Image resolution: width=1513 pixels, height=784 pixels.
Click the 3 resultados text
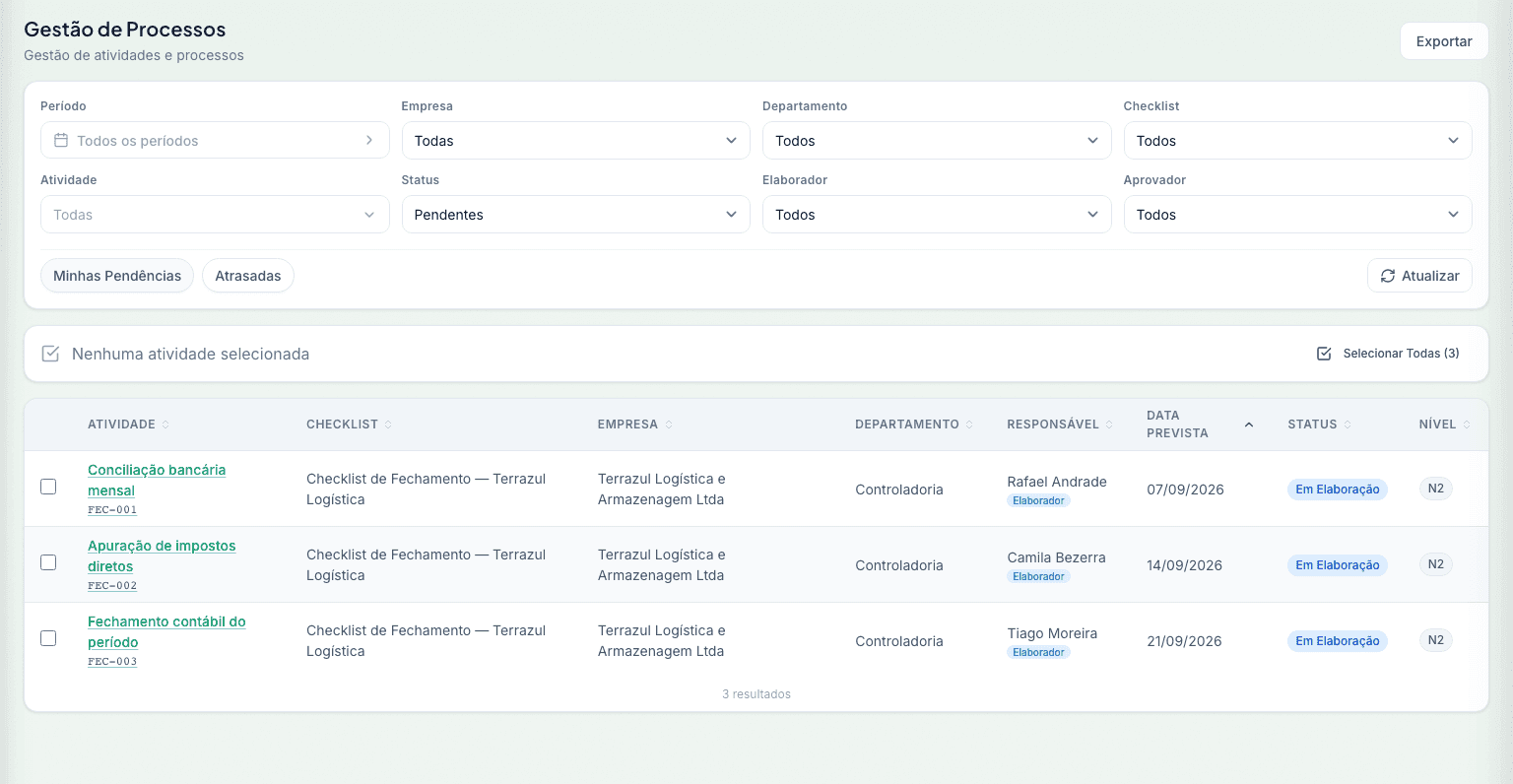click(756, 694)
